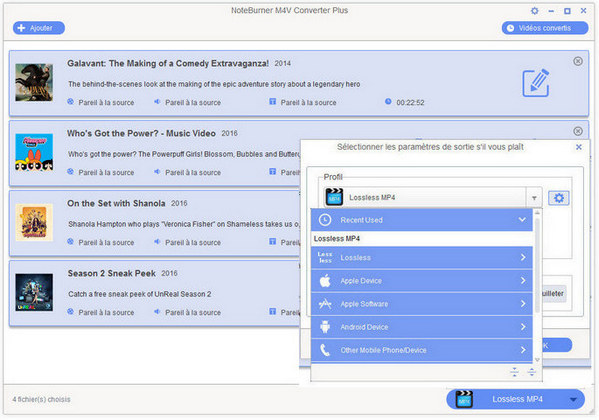Choose the Lossless MP4 recent profile
The image size is (599, 420).
point(421,239)
